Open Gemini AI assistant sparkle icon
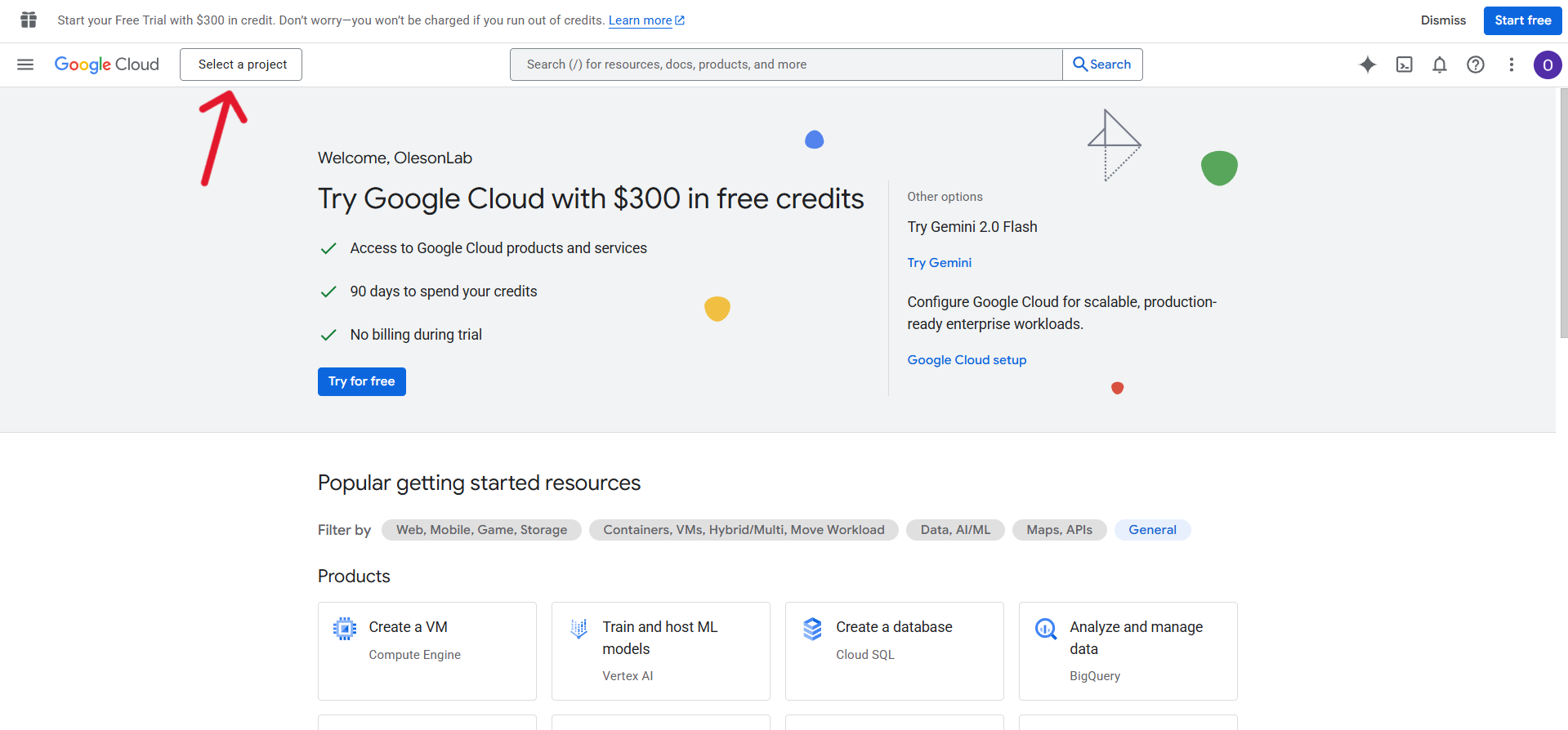This screenshot has width=1568, height=730. (1368, 65)
